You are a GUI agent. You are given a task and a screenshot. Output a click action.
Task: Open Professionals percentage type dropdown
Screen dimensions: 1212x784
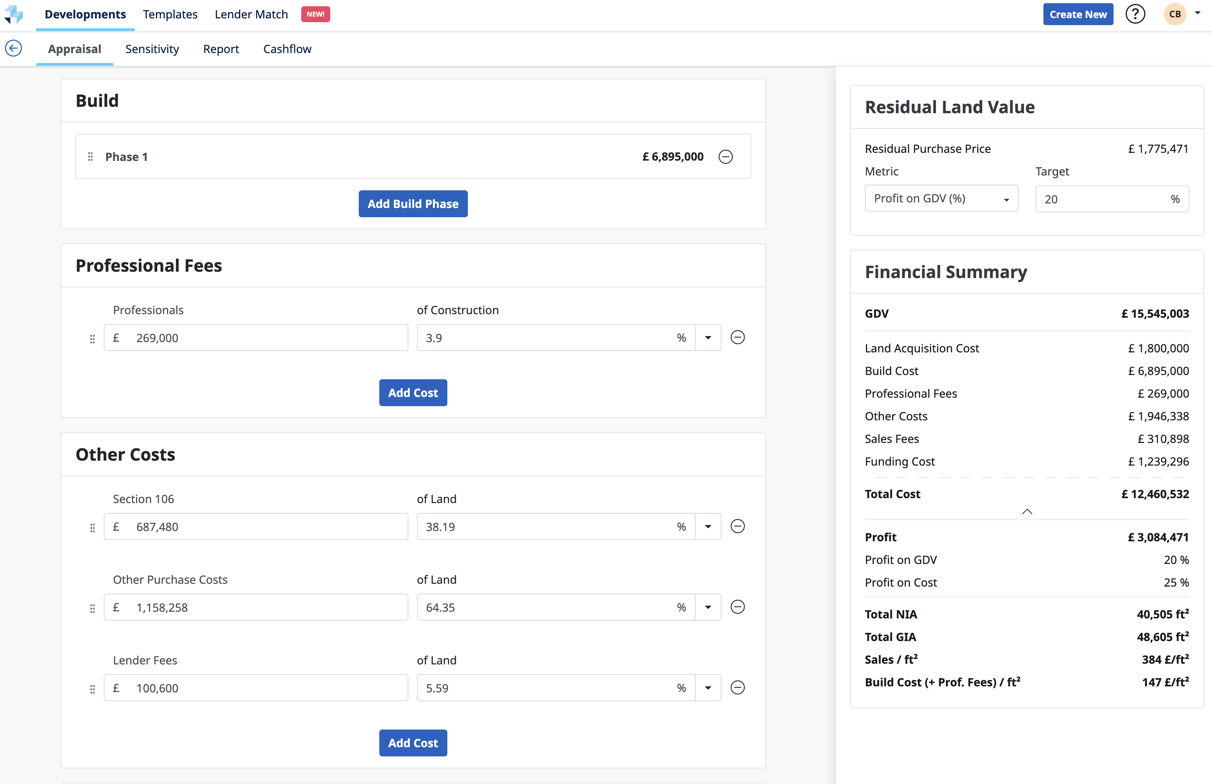[708, 338]
